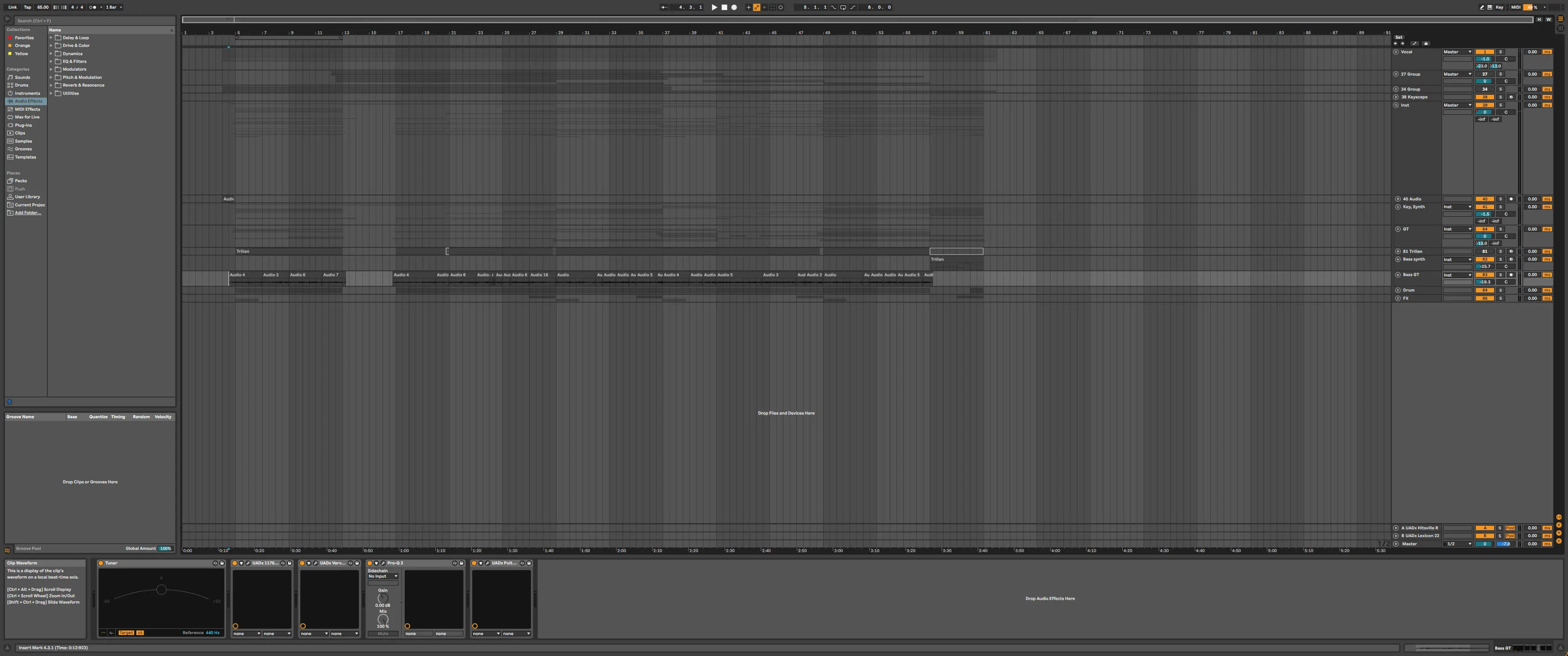The image size is (1568, 656).
Task: Deactivate the 38 Keyscape track activator
Action: (1485, 97)
